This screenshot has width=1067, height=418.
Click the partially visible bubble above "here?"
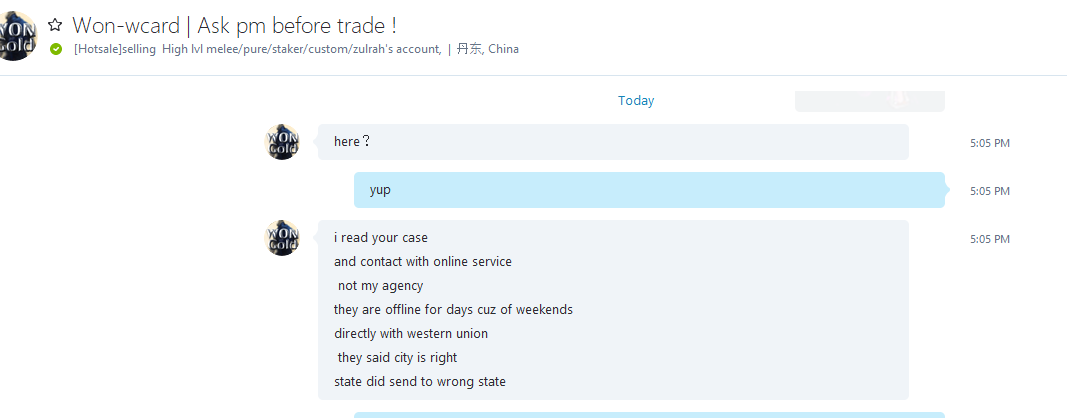pyautogui.click(x=870, y=101)
